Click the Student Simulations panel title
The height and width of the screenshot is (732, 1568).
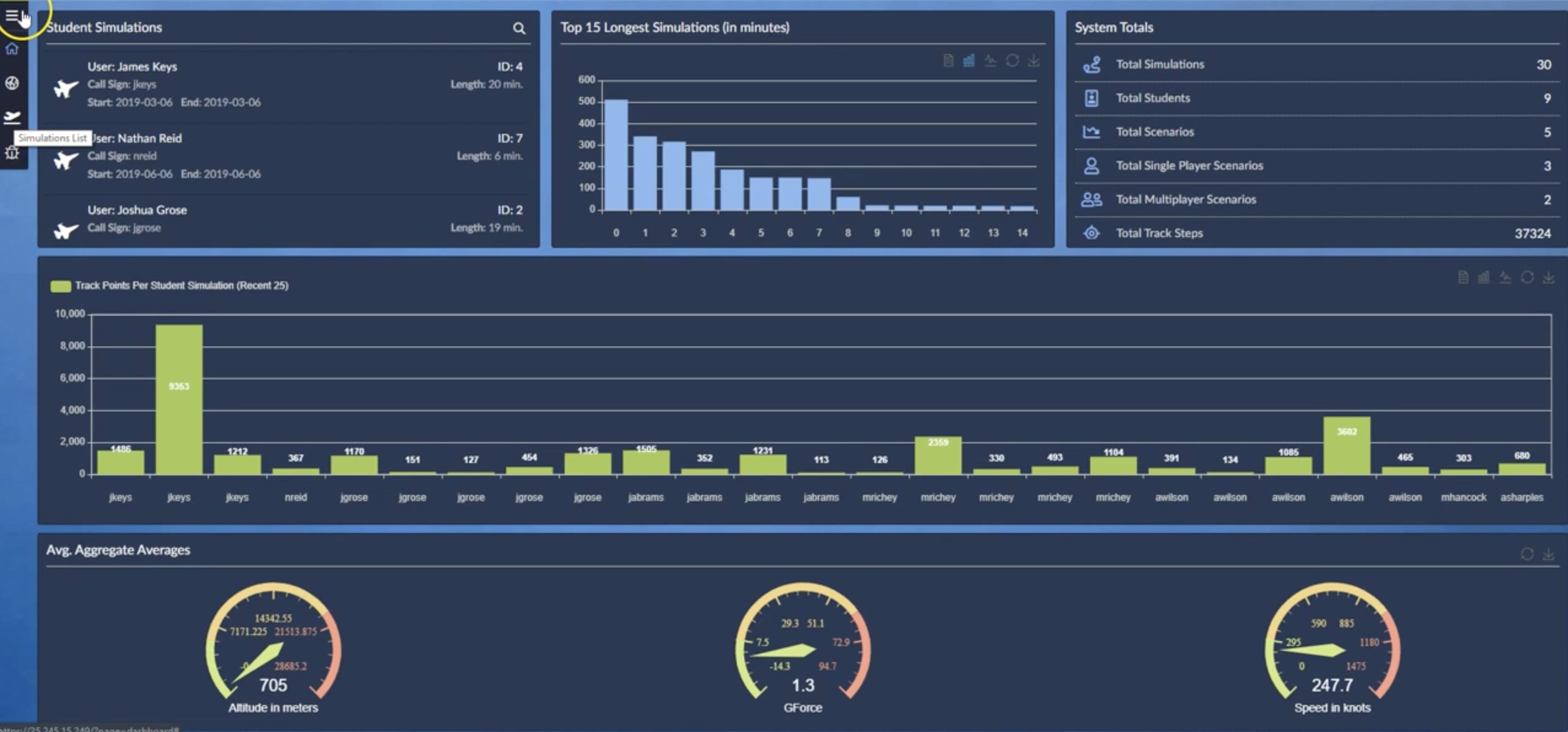click(104, 28)
